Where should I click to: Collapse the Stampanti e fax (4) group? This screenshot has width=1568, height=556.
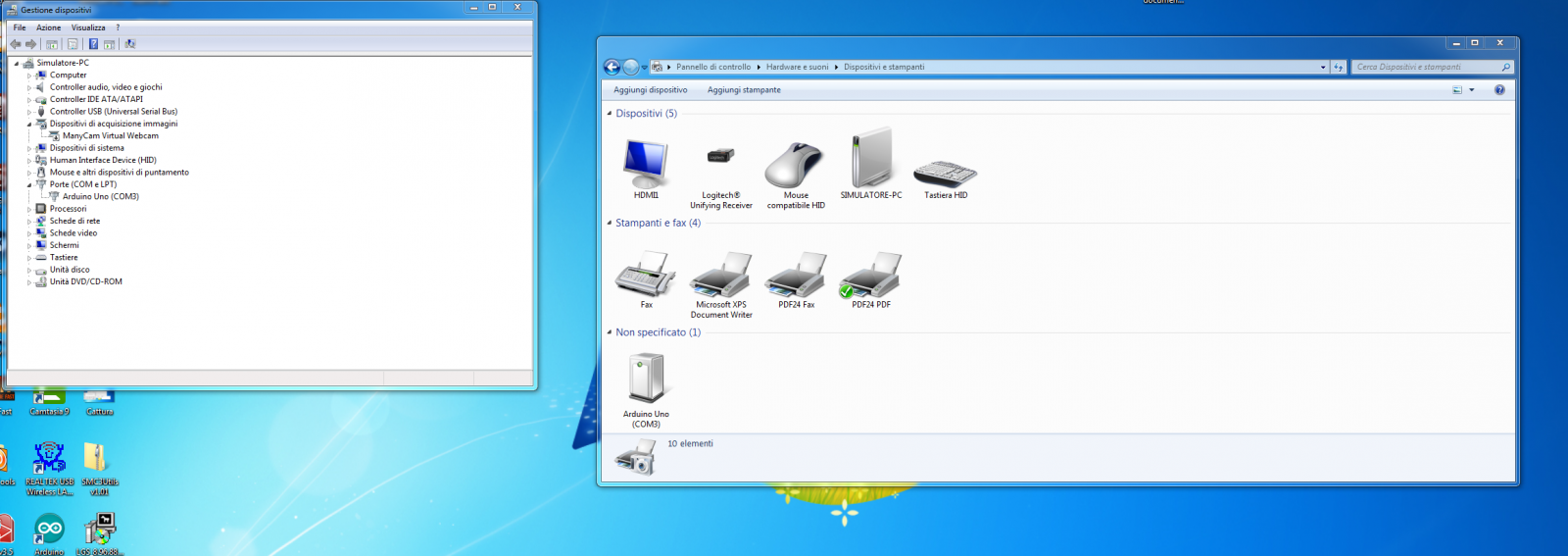tap(610, 223)
